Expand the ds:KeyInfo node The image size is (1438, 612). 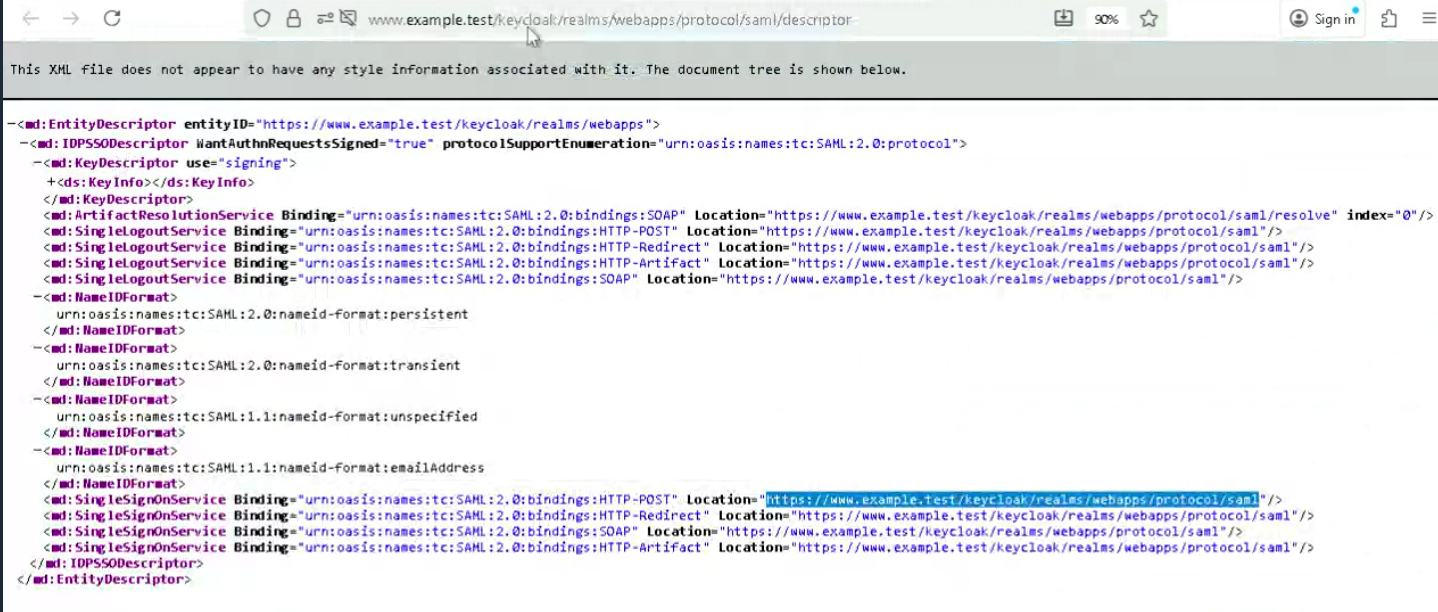point(50,183)
